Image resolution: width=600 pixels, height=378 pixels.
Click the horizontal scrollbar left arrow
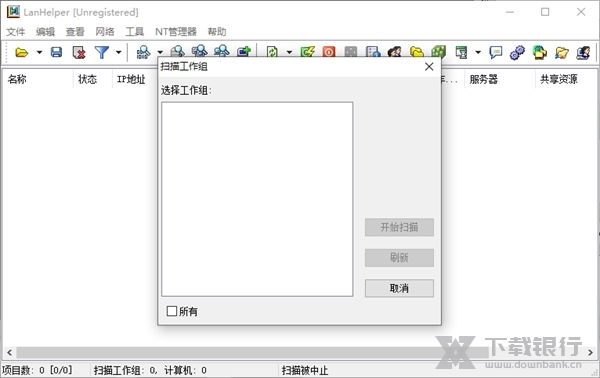[9, 352]
